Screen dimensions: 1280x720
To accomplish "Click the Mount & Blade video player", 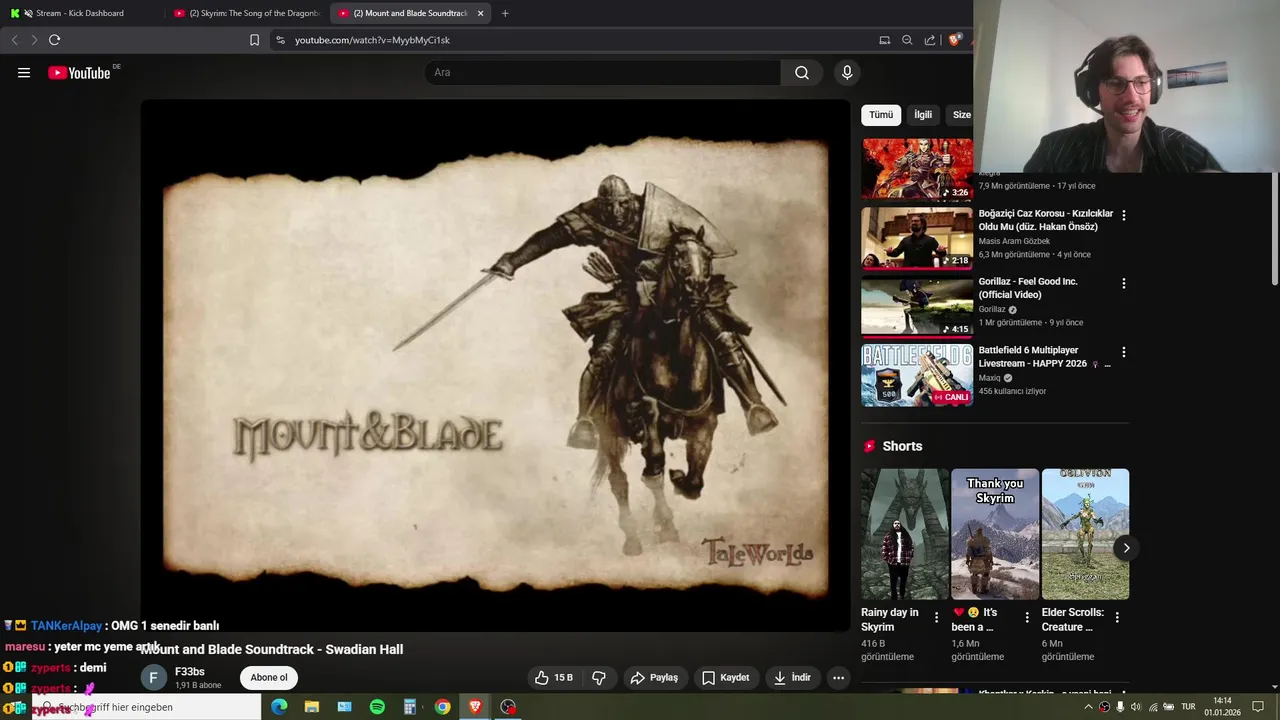I will (x=495, y=365).
